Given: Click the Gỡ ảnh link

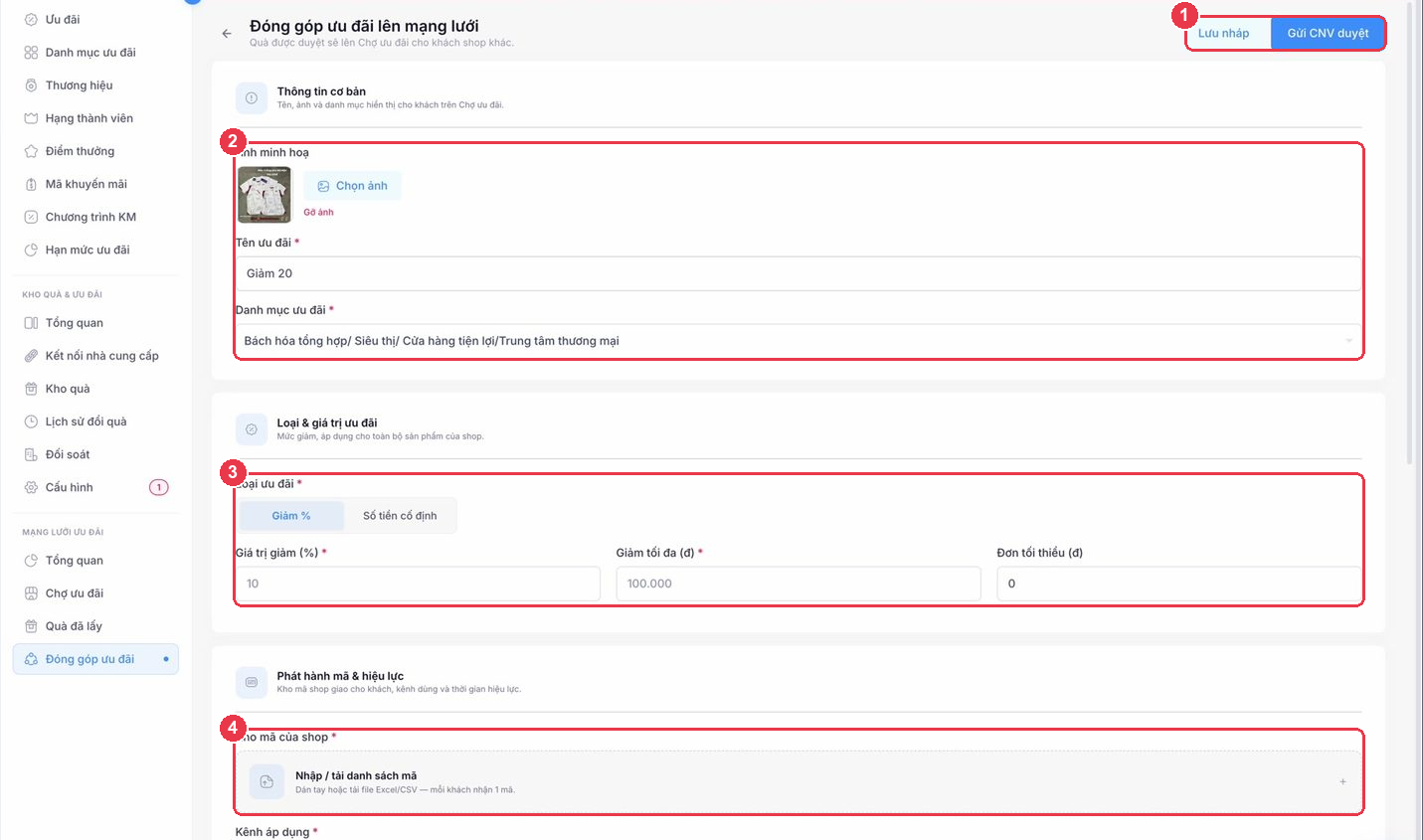Looking at the screenshot, I should click(x=318, y=212).
